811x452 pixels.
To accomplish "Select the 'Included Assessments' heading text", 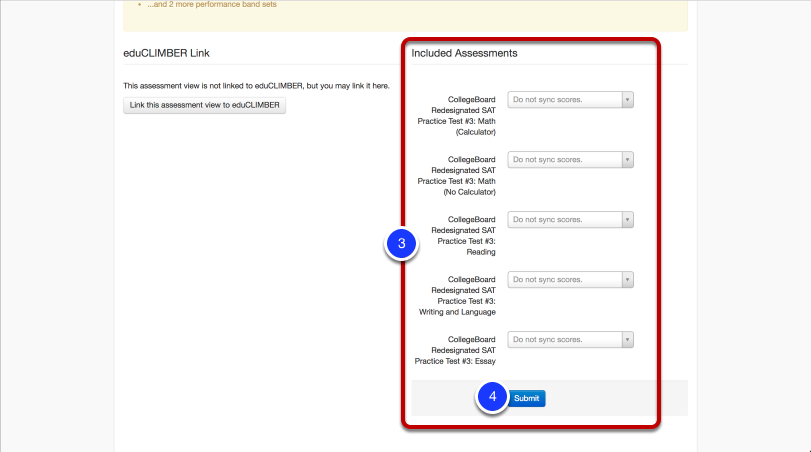I will [464, 53].
